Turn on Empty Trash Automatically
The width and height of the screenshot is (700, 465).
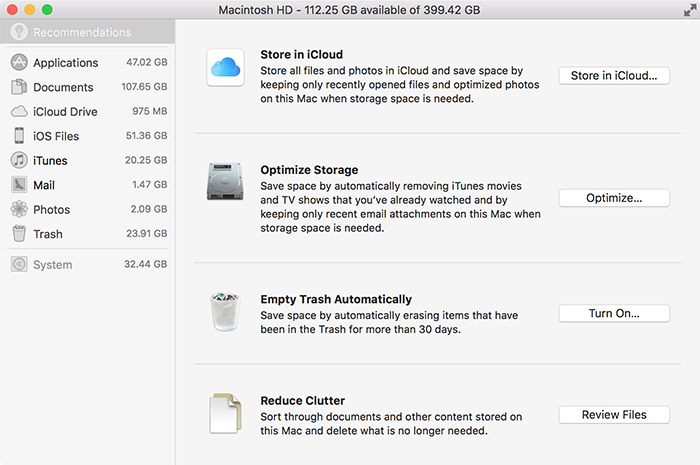614,313
